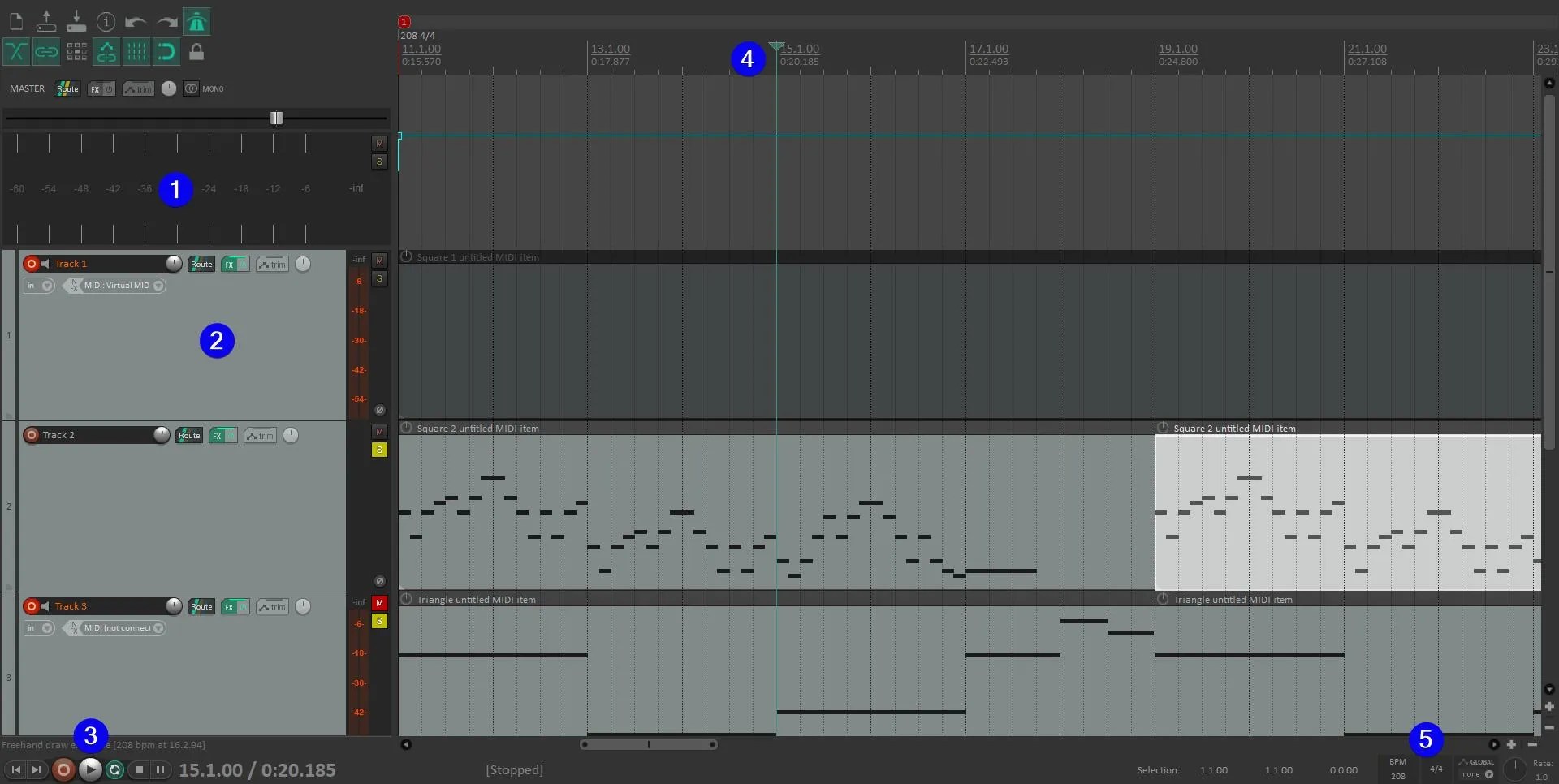Select the Square 2 untitled MIDI item label

point(477,428)
